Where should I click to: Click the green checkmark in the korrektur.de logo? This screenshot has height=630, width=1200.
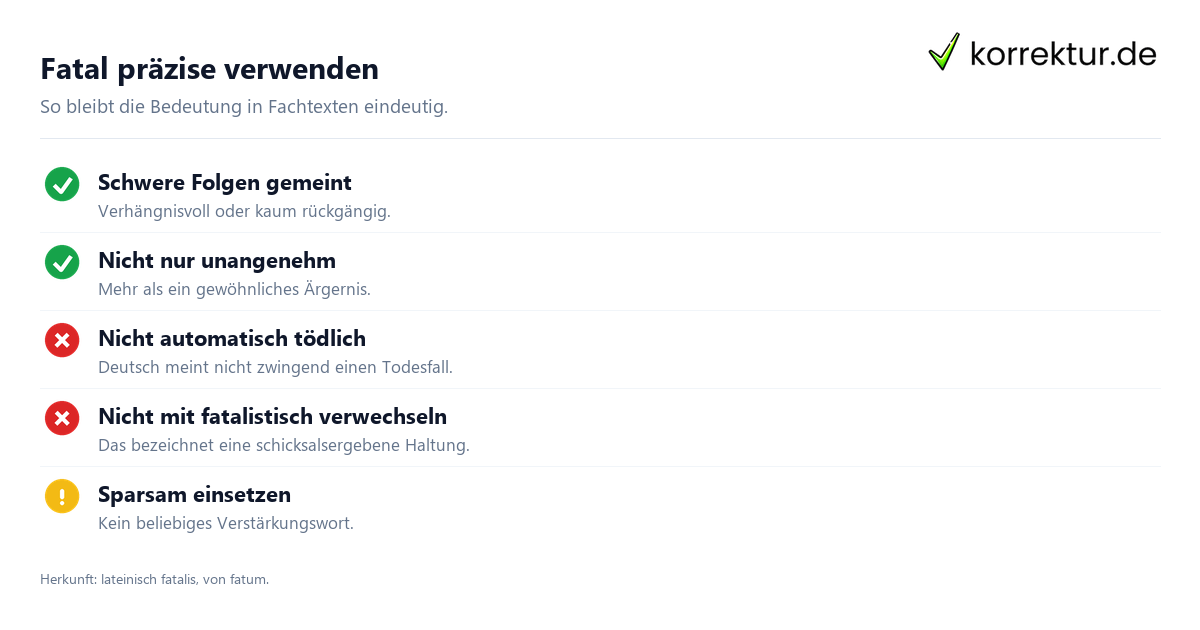[944, 52]
